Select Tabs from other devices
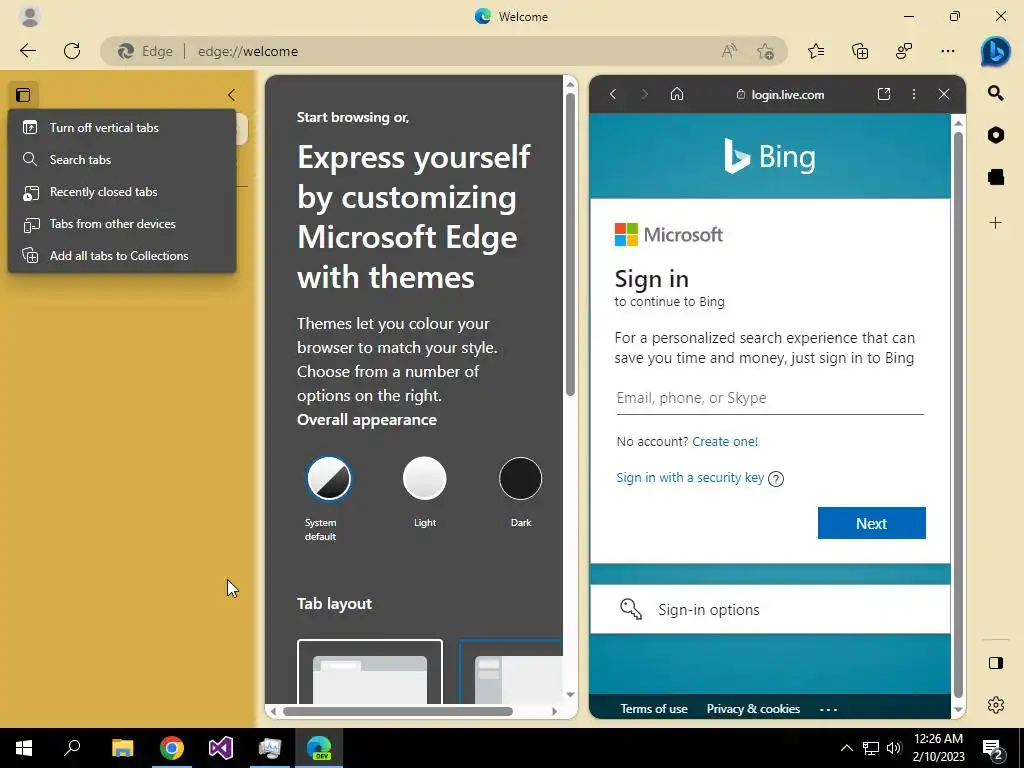 tap(122, 223)
